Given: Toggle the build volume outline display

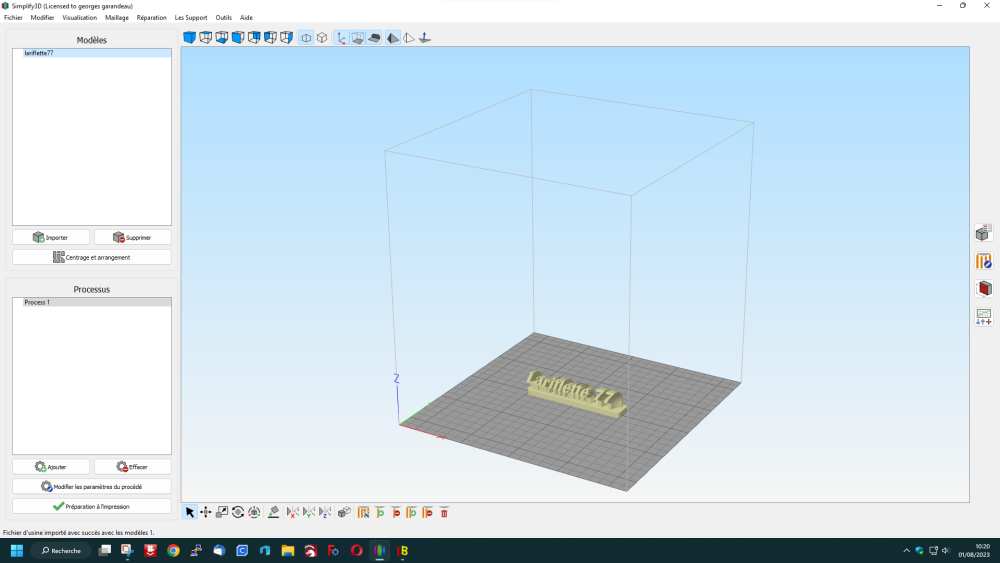Looking at the screenshot, I should click(357, 38).
